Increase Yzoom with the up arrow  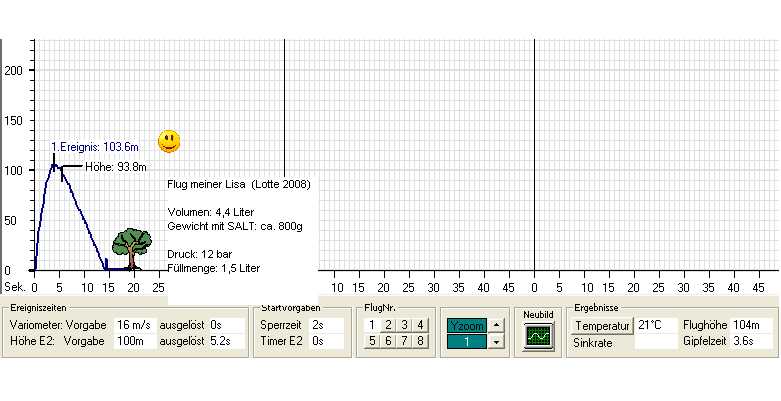[x=497, y=325]
